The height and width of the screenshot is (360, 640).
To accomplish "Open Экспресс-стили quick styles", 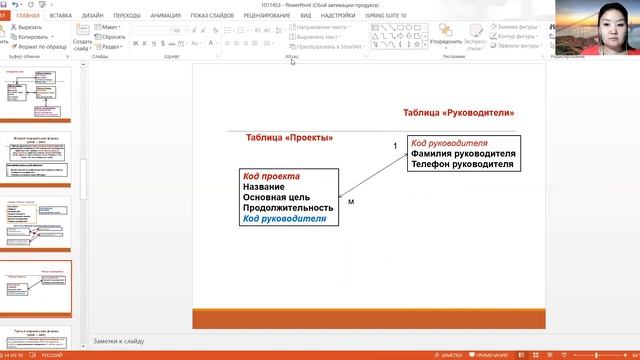I will 476,37.
